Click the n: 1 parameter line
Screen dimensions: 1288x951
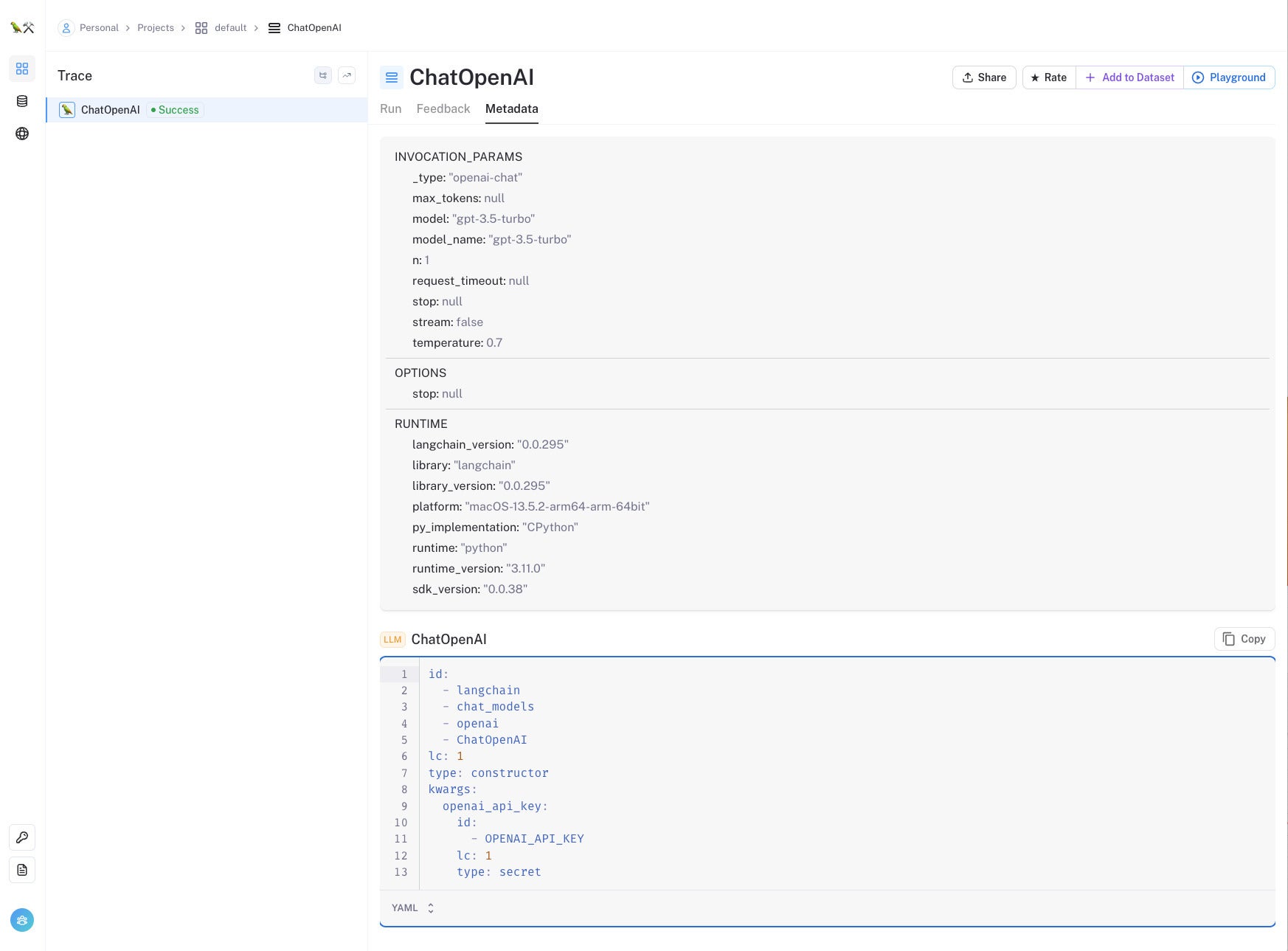point(421,260)
